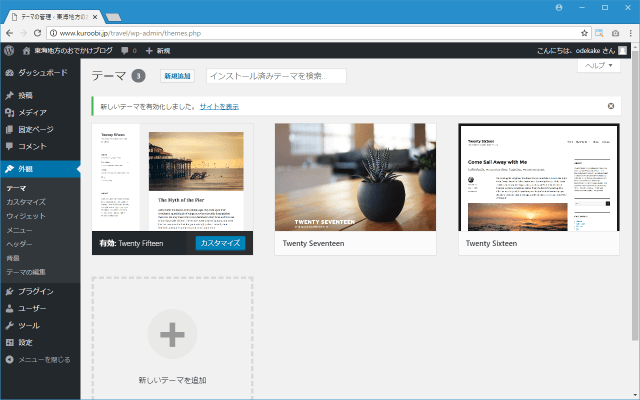Close the テーマの管理 browser tab
This screenshot has width=640, height=400.
[x=95, y=17]
